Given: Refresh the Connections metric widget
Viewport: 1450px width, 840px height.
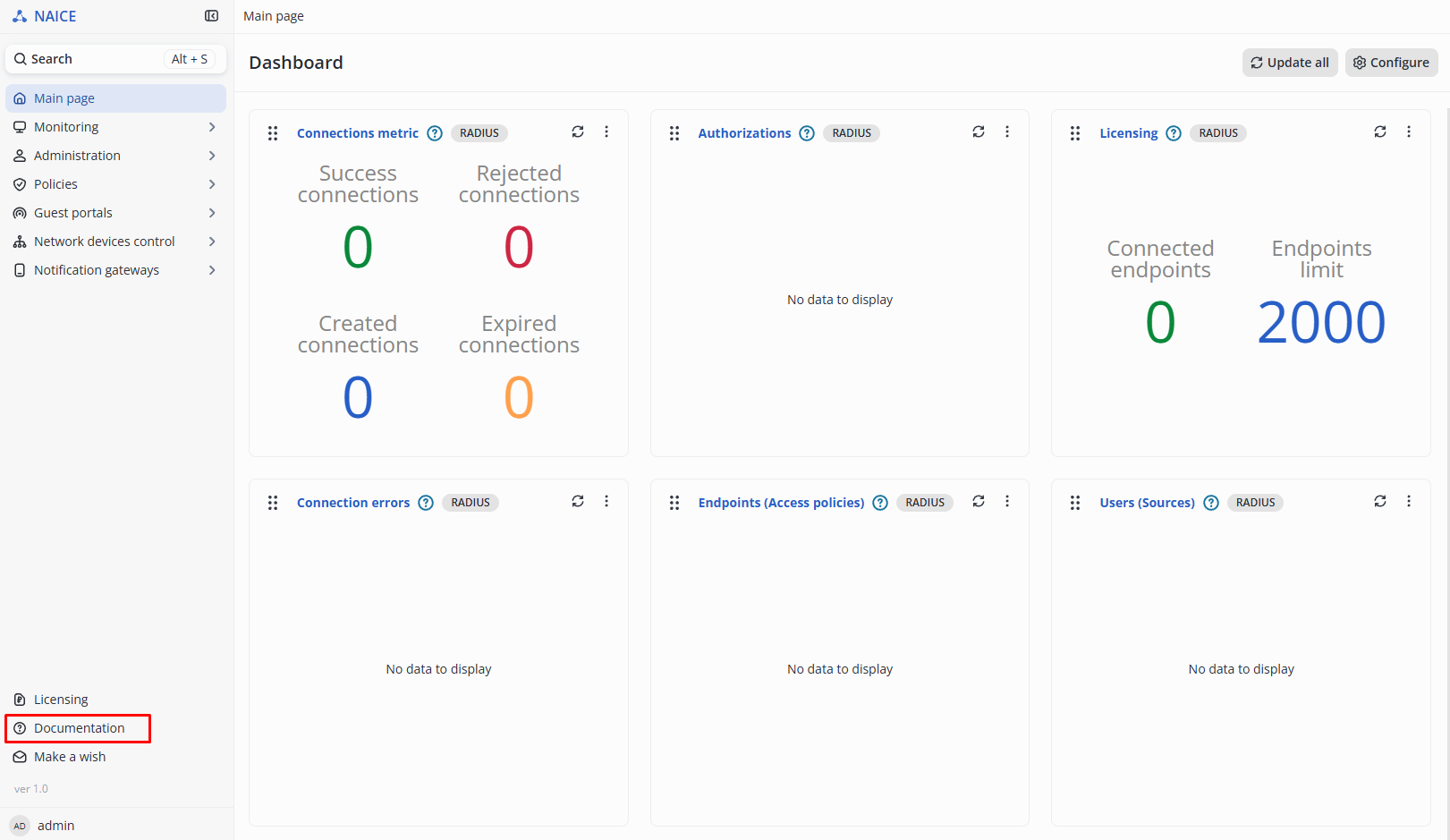Looking at the screenshot, I should point(578,132).
